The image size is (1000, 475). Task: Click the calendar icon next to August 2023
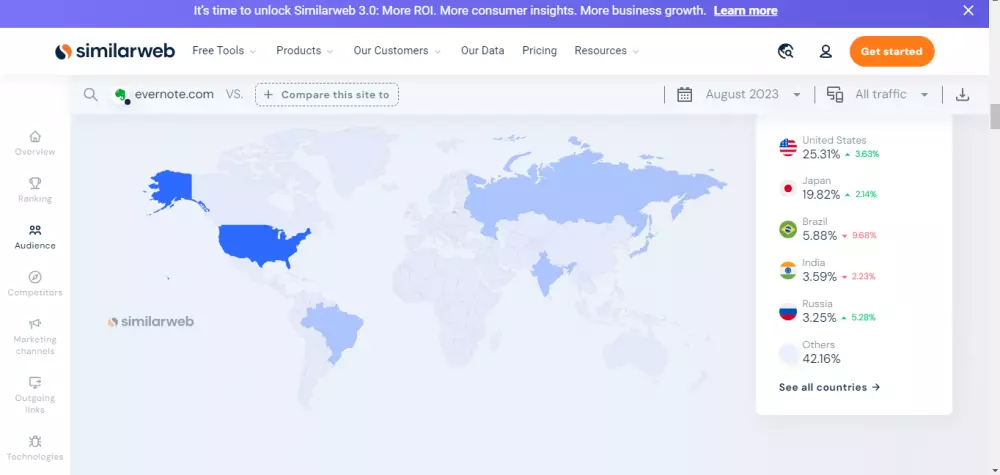click(x=684, y=94)
